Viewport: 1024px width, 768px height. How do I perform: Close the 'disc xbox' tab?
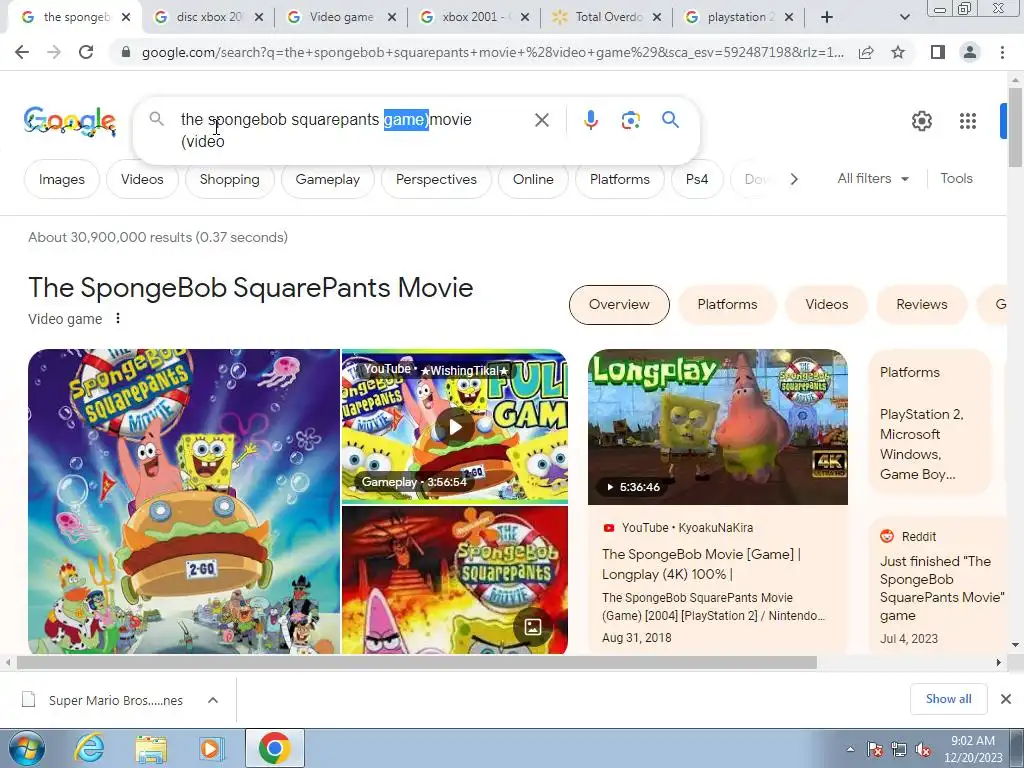(259, 18)
